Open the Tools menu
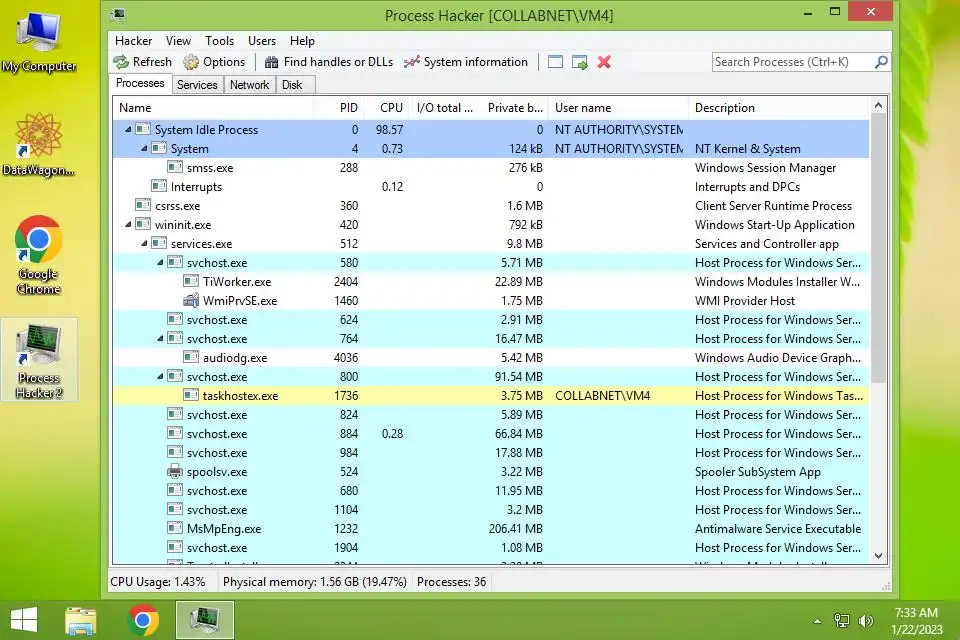This screenshot has height=640, width=960. pos(219,41)
